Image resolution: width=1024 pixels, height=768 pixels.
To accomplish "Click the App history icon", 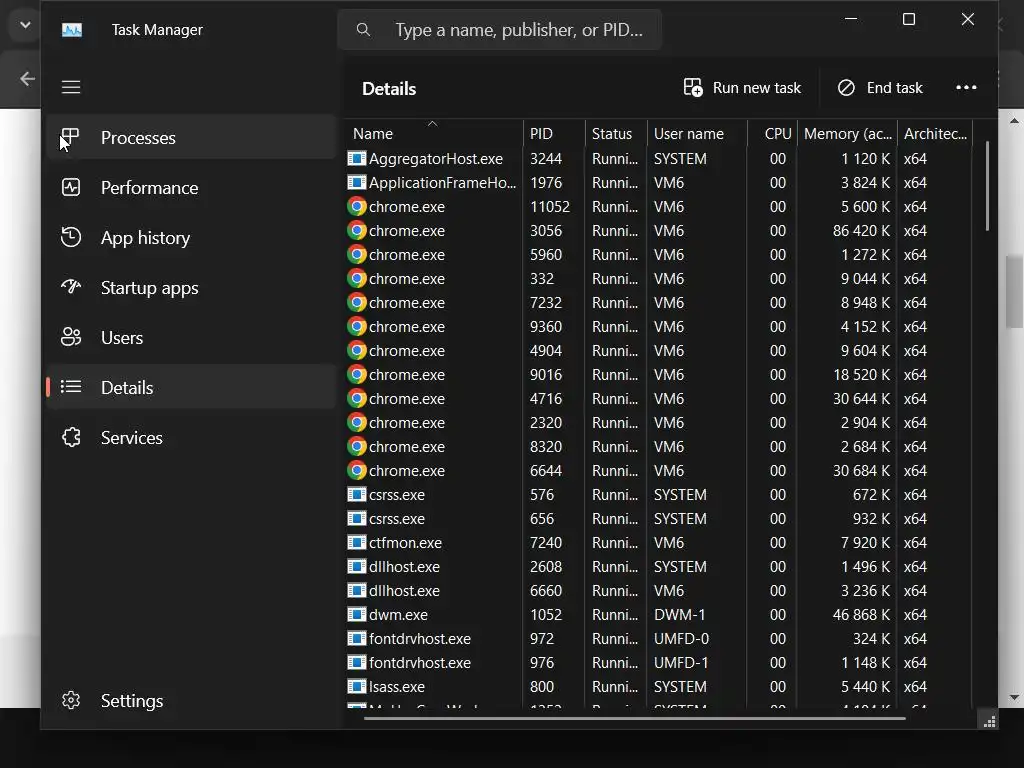I will pyautogui.click(x=70, y=237).
